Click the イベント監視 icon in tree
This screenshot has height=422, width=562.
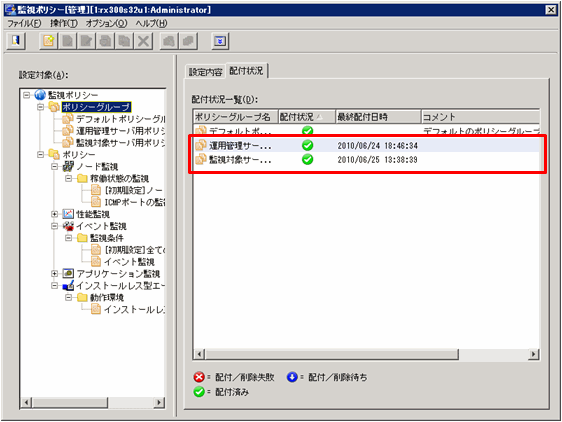click(x=68, y=226)
